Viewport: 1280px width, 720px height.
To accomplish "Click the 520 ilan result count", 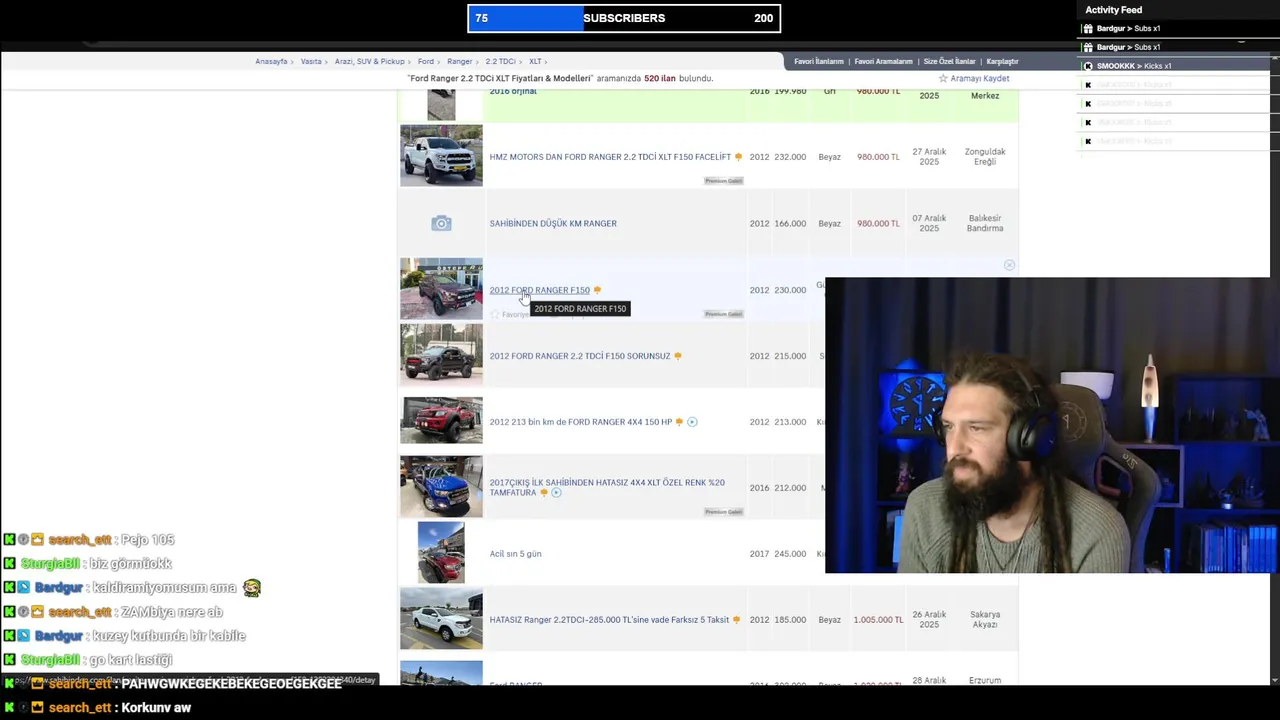I will 660,78.
